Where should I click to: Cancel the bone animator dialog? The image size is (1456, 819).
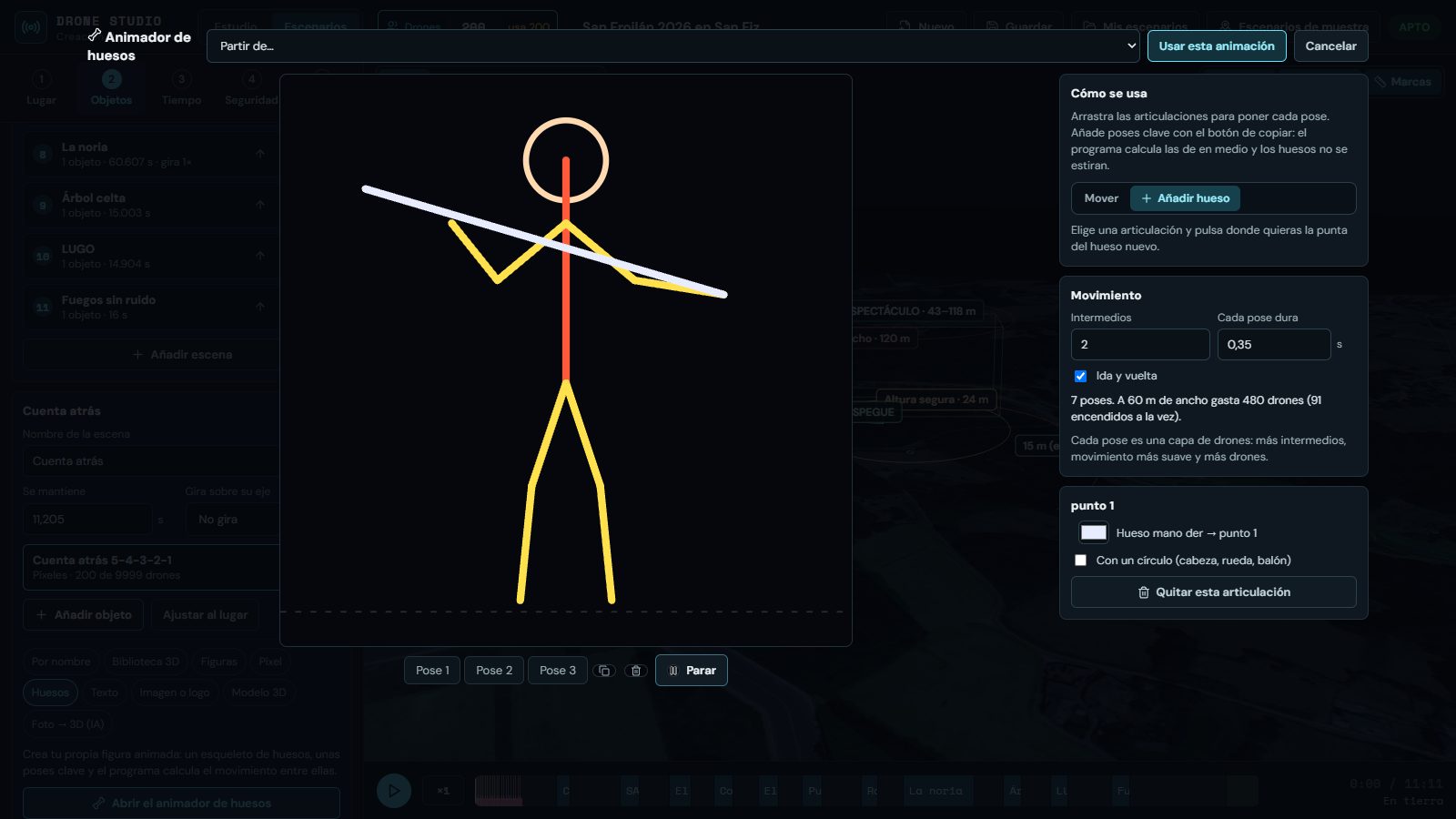(x=1330, y=45)
